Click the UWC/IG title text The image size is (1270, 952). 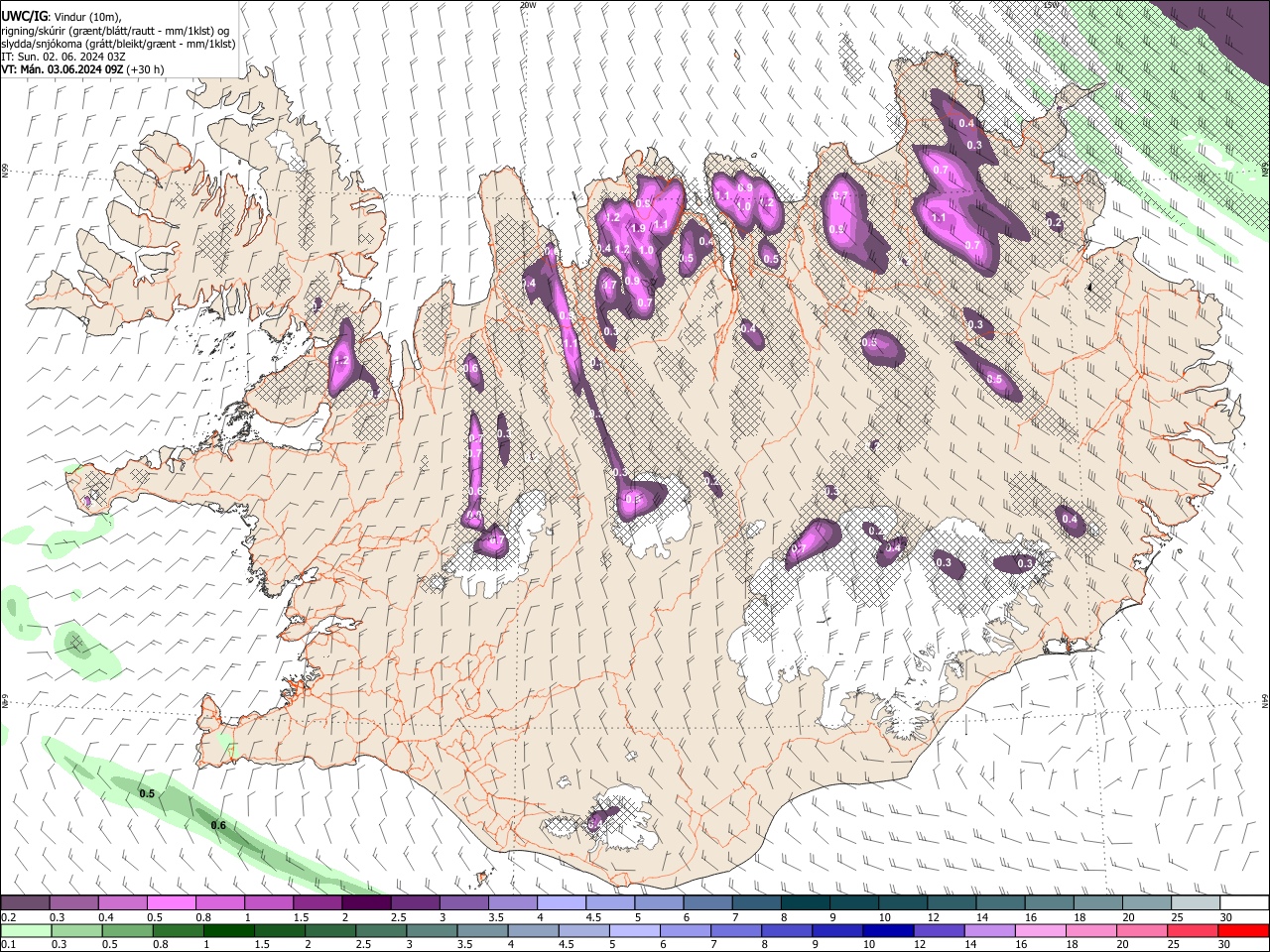pyautogui.click(x=23, y=17)
